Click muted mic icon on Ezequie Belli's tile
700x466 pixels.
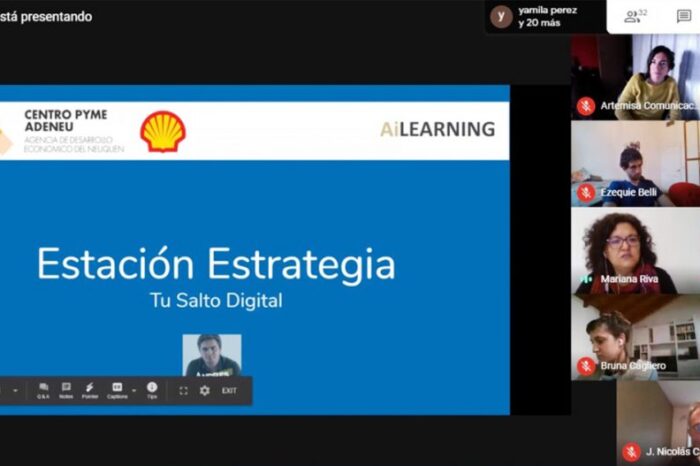586,193
